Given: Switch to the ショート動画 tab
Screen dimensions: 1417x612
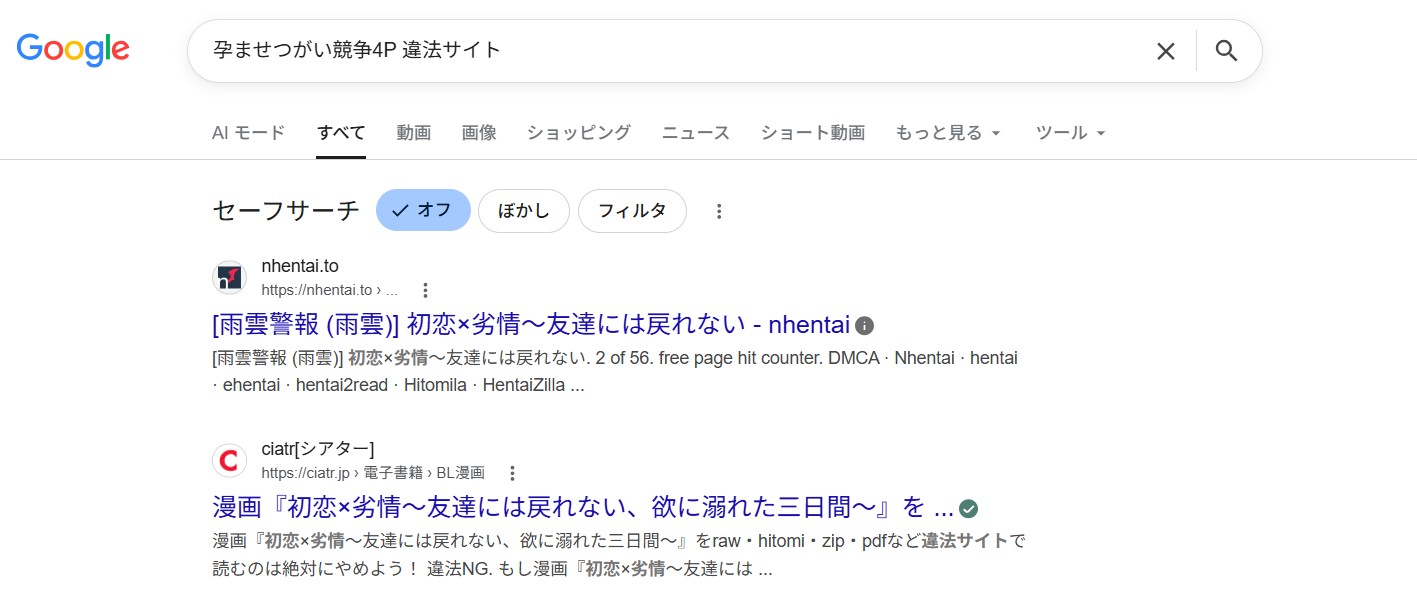Looking at the screenshot, I should tap(813, 133).
